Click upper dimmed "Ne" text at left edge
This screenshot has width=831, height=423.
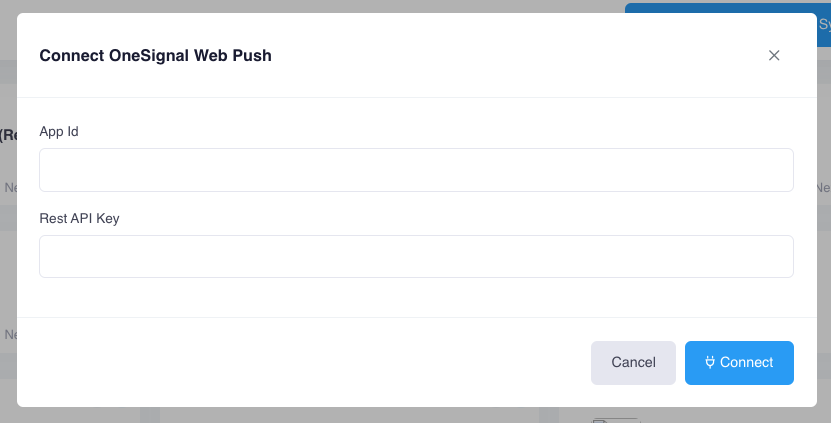click(x=10, y=188)
